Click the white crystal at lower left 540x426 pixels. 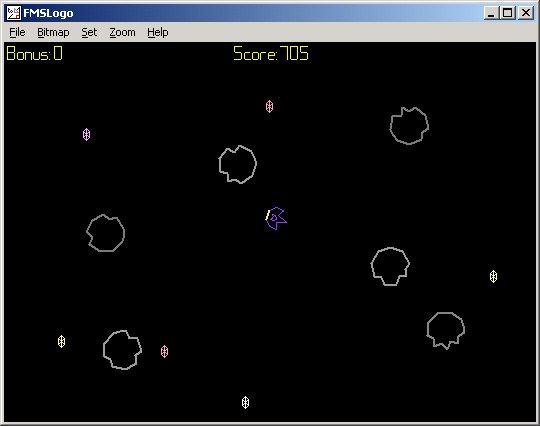pyautogui.click(x=61, y=342)
